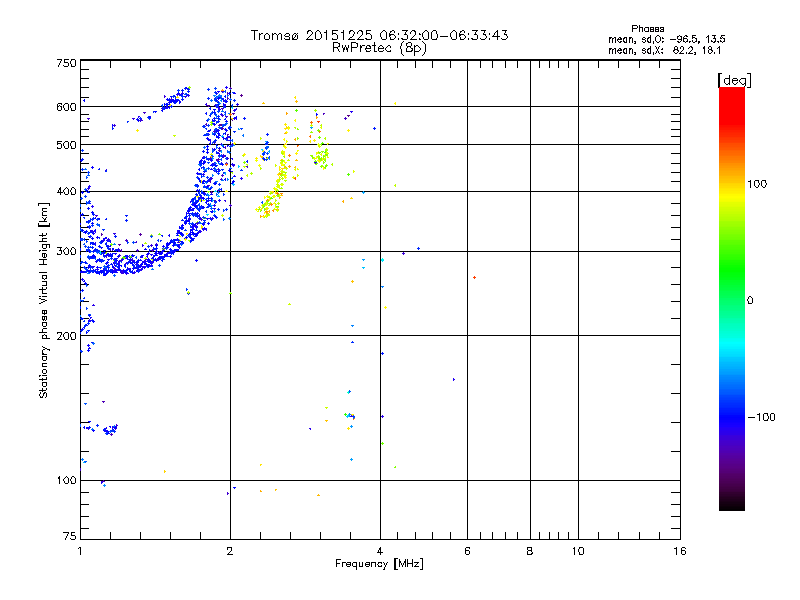Viewport: 800px width, 600px height.
Task: Click the '0' colorbar tick label
Action: tap(750, 301)
